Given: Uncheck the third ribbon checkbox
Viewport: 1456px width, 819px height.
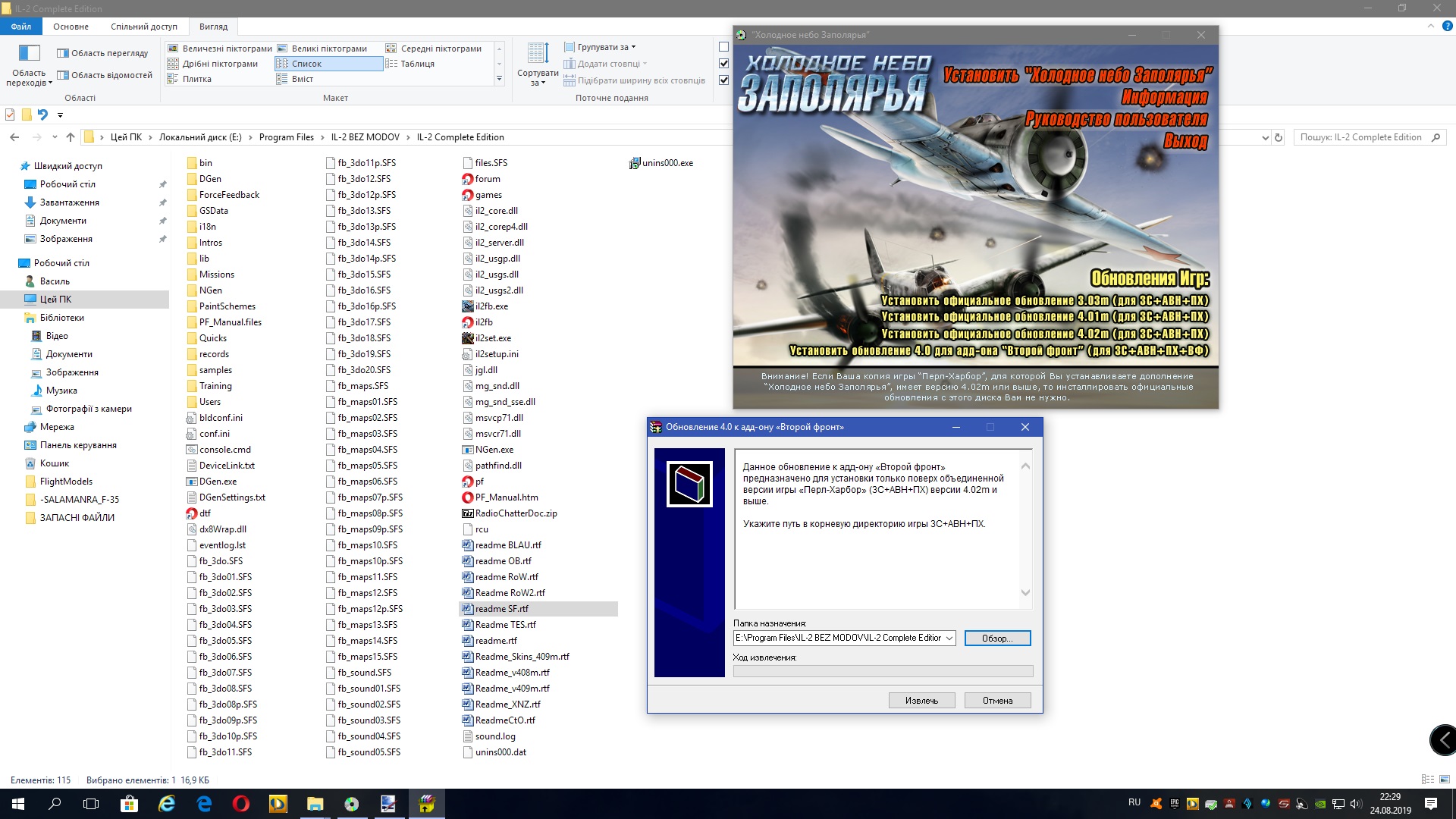Looking at the screenshot, I should coord(723,80).
